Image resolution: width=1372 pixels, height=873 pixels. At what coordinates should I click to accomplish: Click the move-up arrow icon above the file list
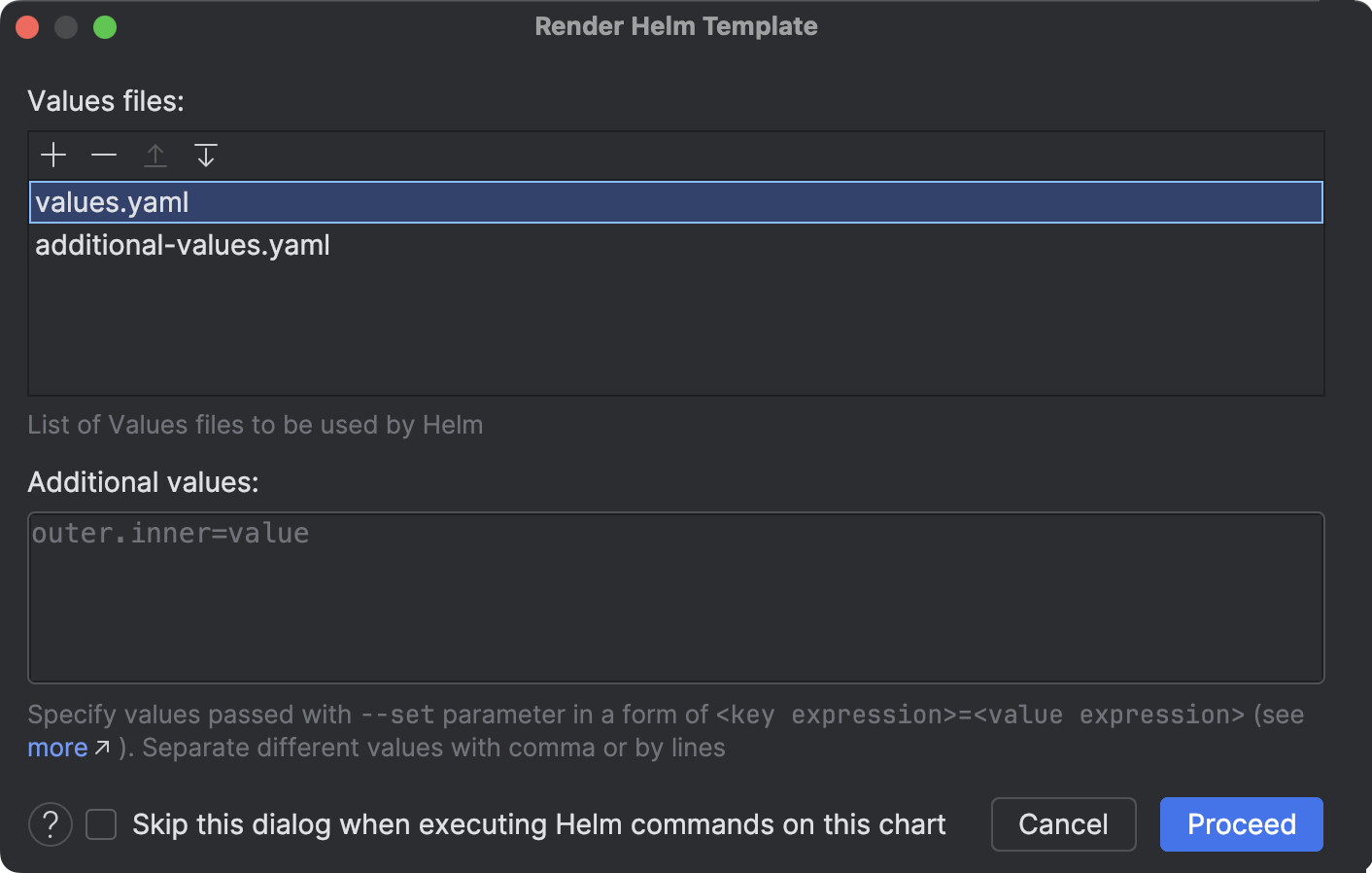click(x=155, y=155)
